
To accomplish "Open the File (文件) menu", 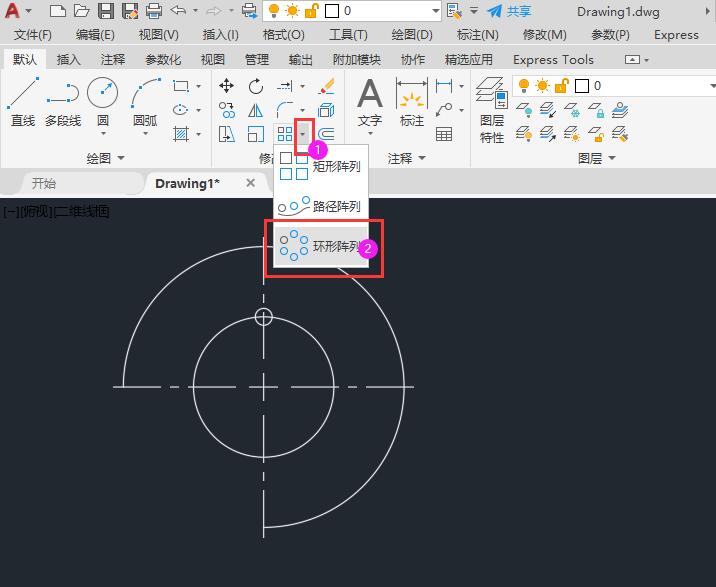I will click(x=32, y=35).
